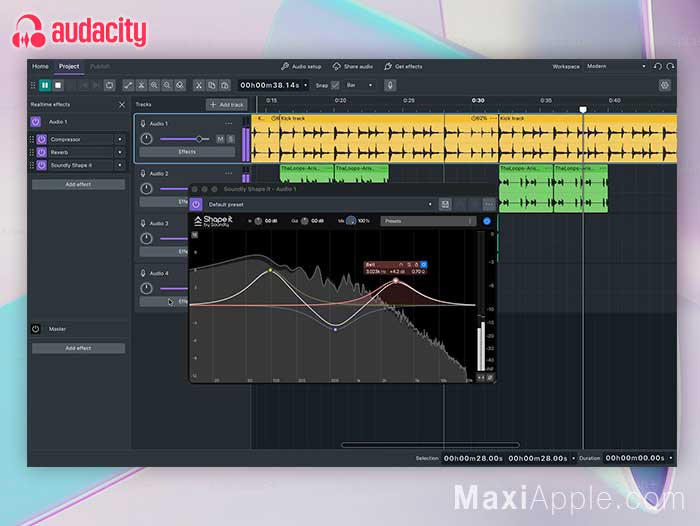Click the pan knob on Audio 1 track

click(146, 139)
